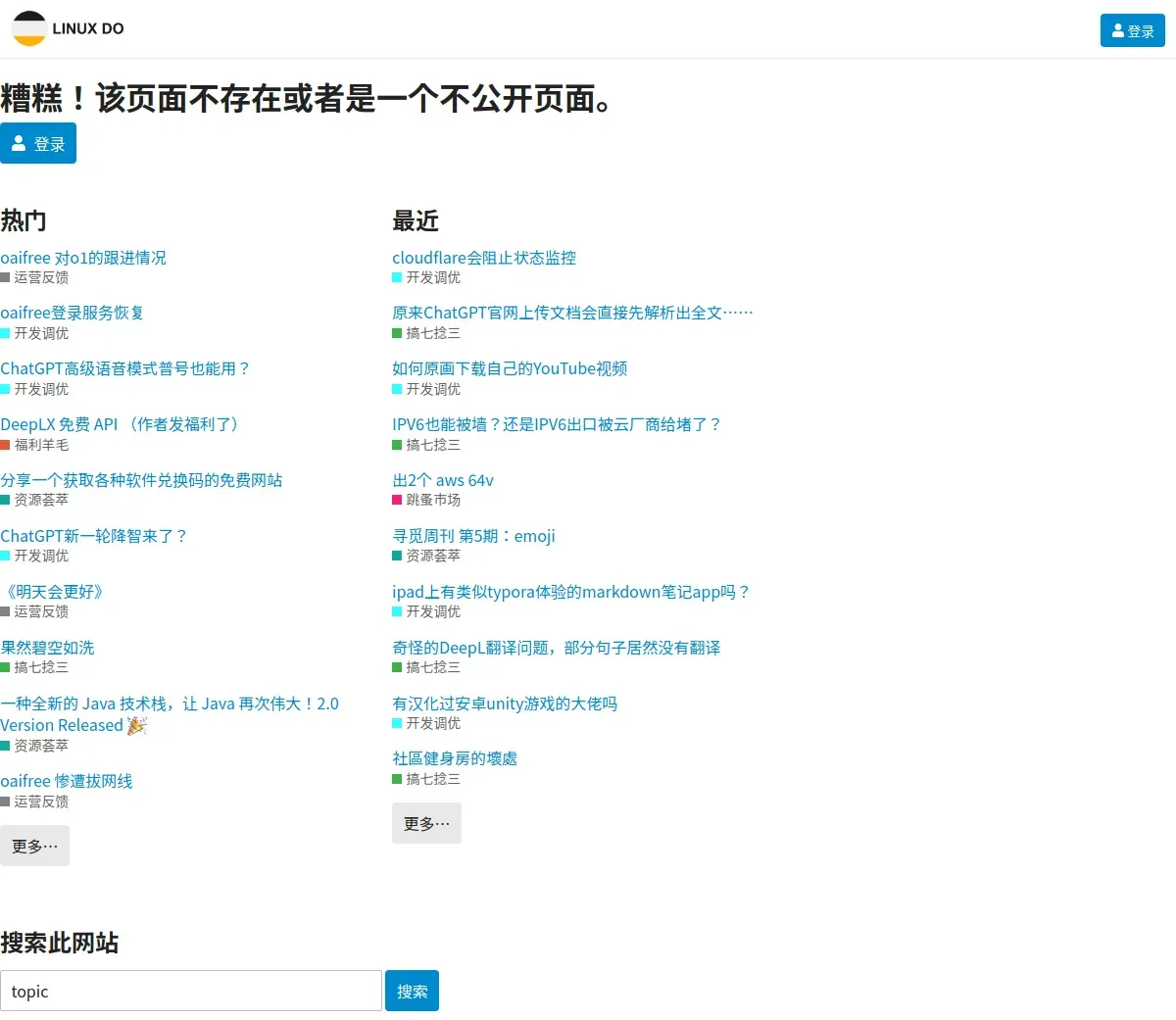This screenshot has height=1020, width=1176.
Task: Open the Java 技术栈 2.0 Version Released topic
Action: [170, 714]
